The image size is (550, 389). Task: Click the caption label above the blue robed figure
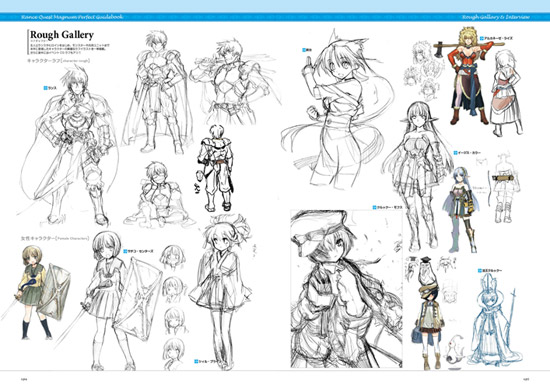pyautogui.click(x=490, y=270)
